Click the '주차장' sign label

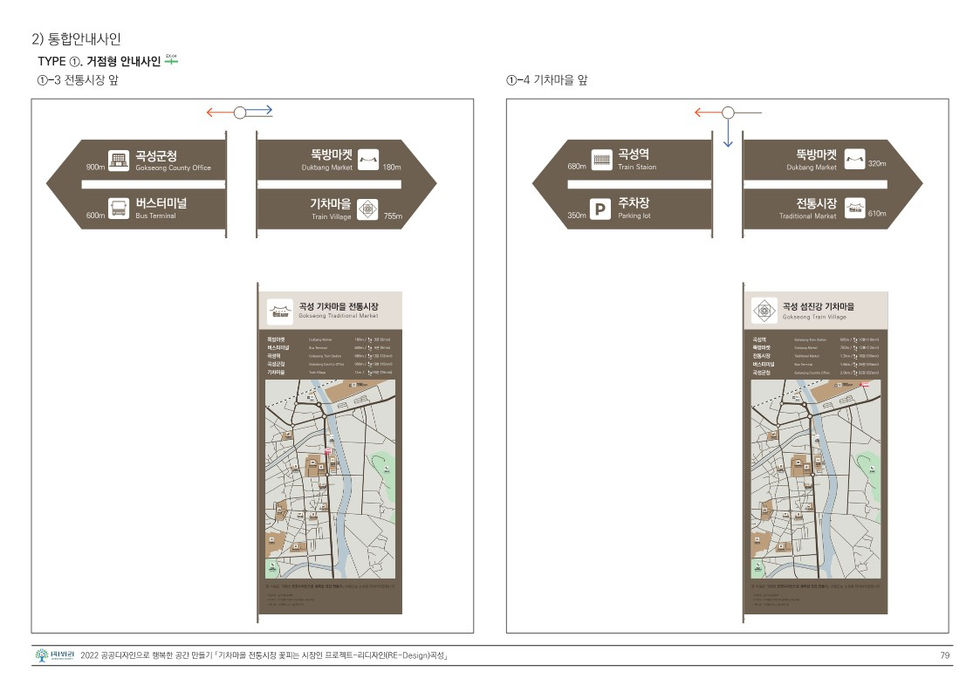coord(633,203)
